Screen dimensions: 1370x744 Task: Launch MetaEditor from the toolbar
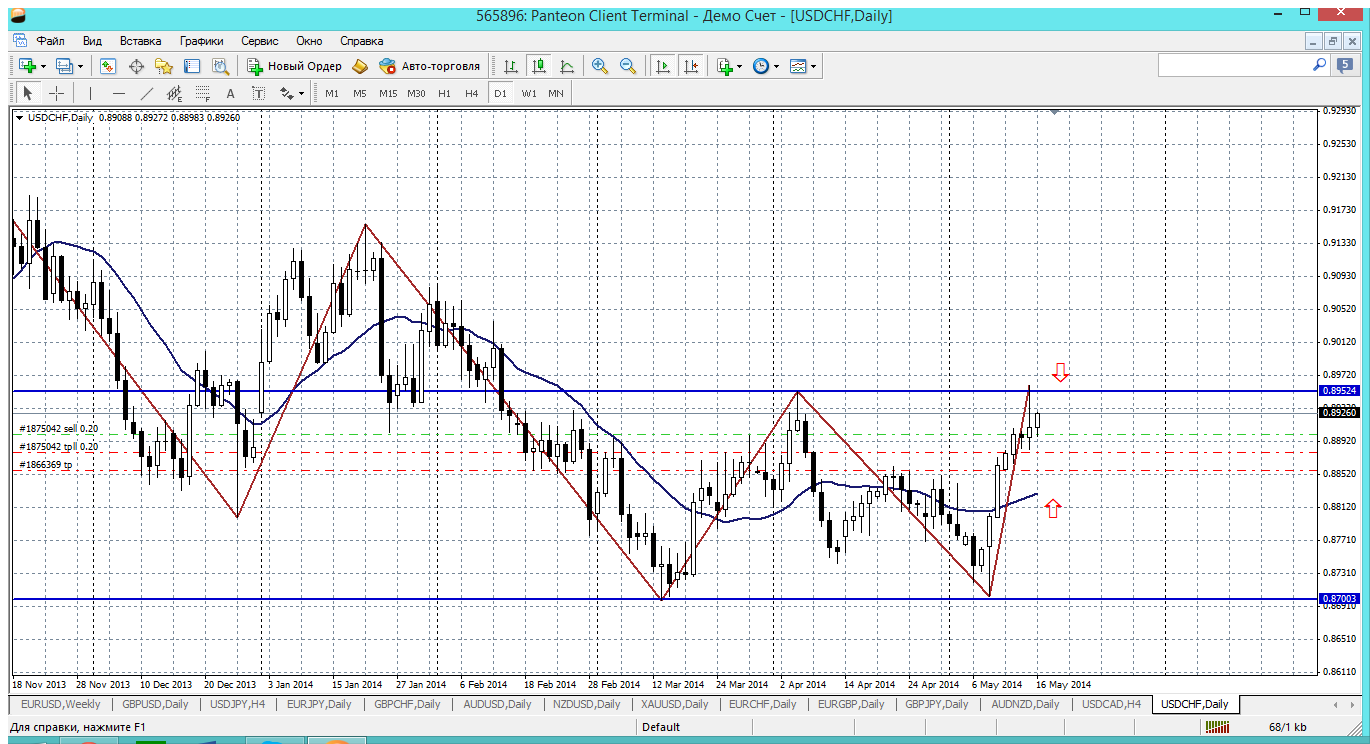tap(359, 66)
